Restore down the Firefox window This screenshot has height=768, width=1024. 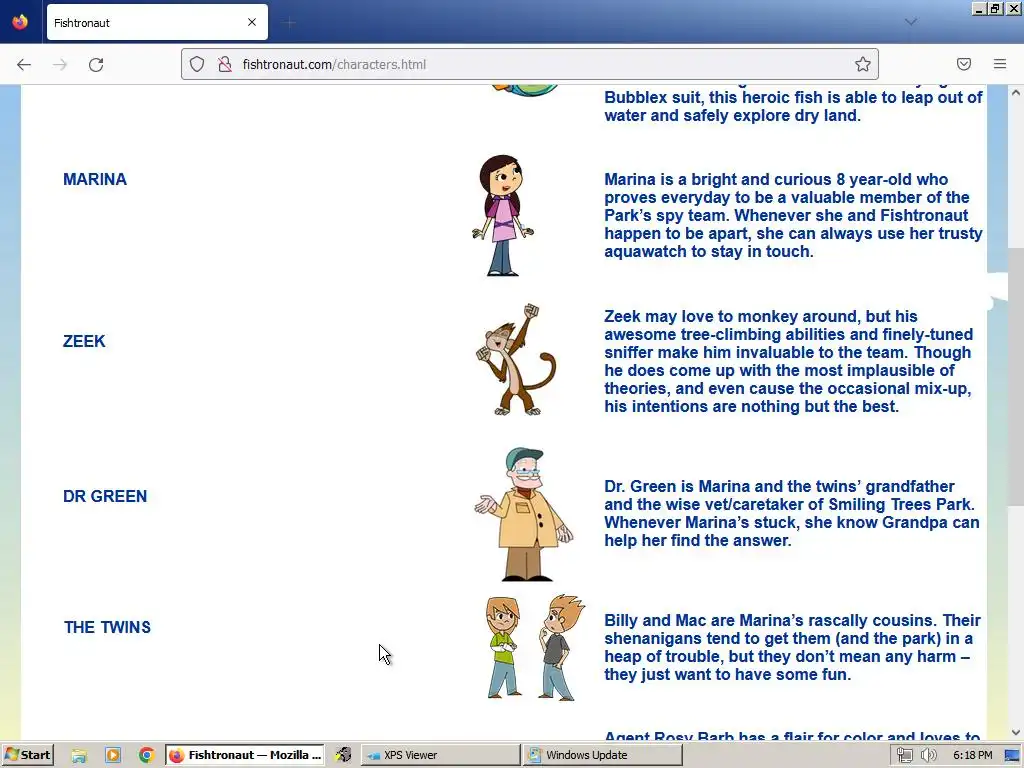pyautogui.click(x=995, y=8)
